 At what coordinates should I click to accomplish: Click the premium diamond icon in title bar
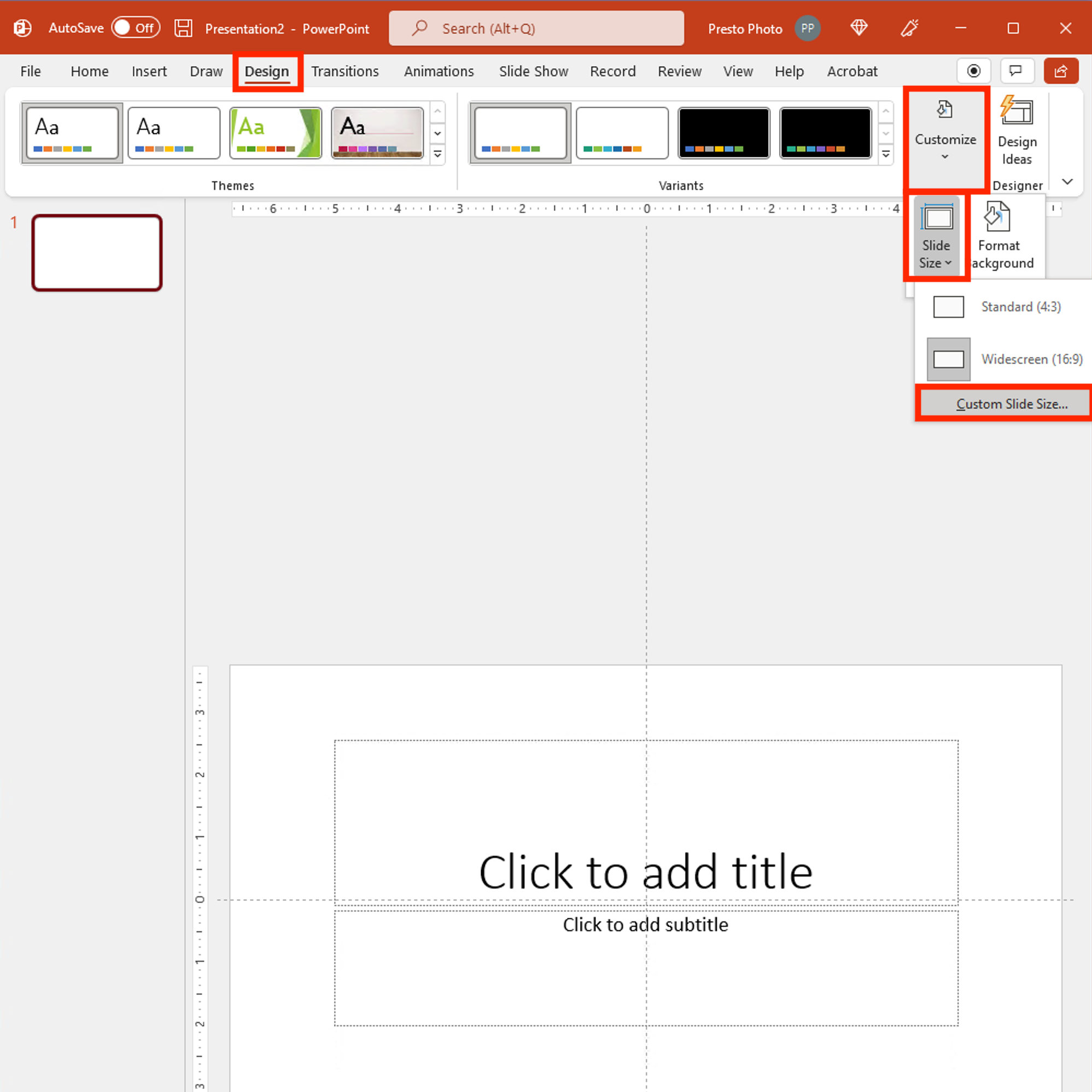coord(858,28)
